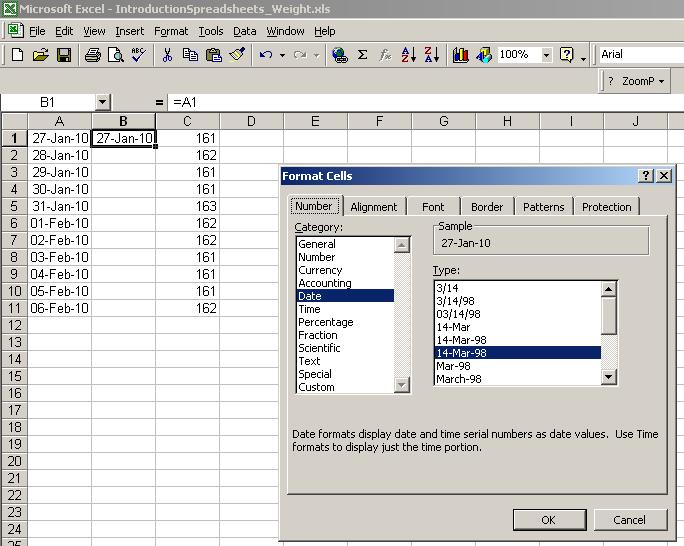
Task: Click the Format Cells help question button
Action: (646, 176)
